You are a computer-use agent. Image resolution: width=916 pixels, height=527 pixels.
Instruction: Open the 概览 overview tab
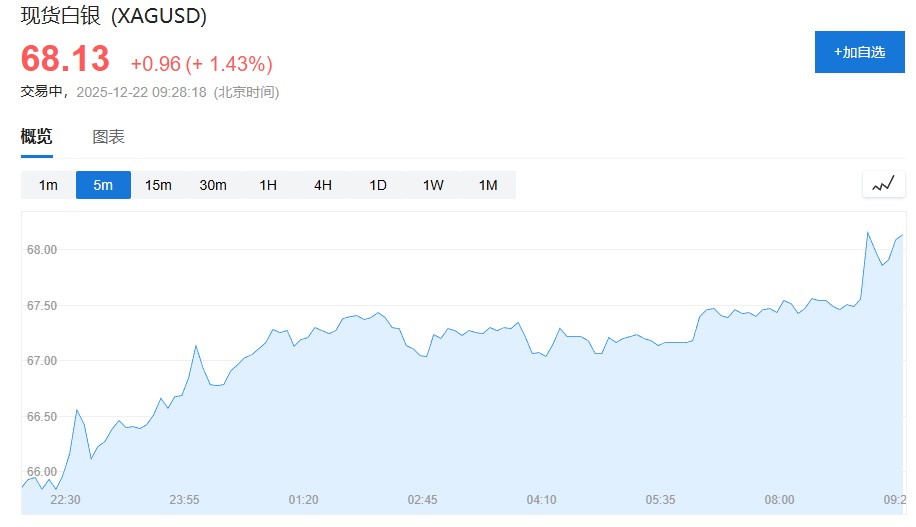pyautogui.click(x=36, y=137)
